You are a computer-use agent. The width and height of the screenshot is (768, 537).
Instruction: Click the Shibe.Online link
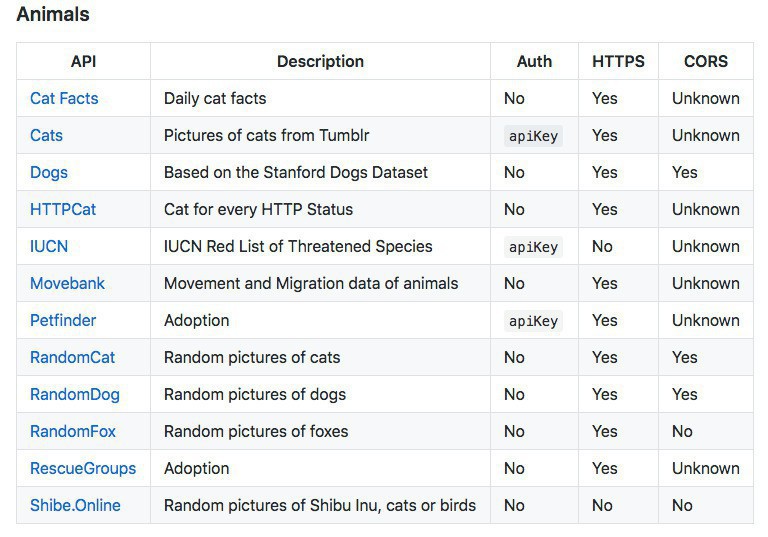(x=75, y=505)
